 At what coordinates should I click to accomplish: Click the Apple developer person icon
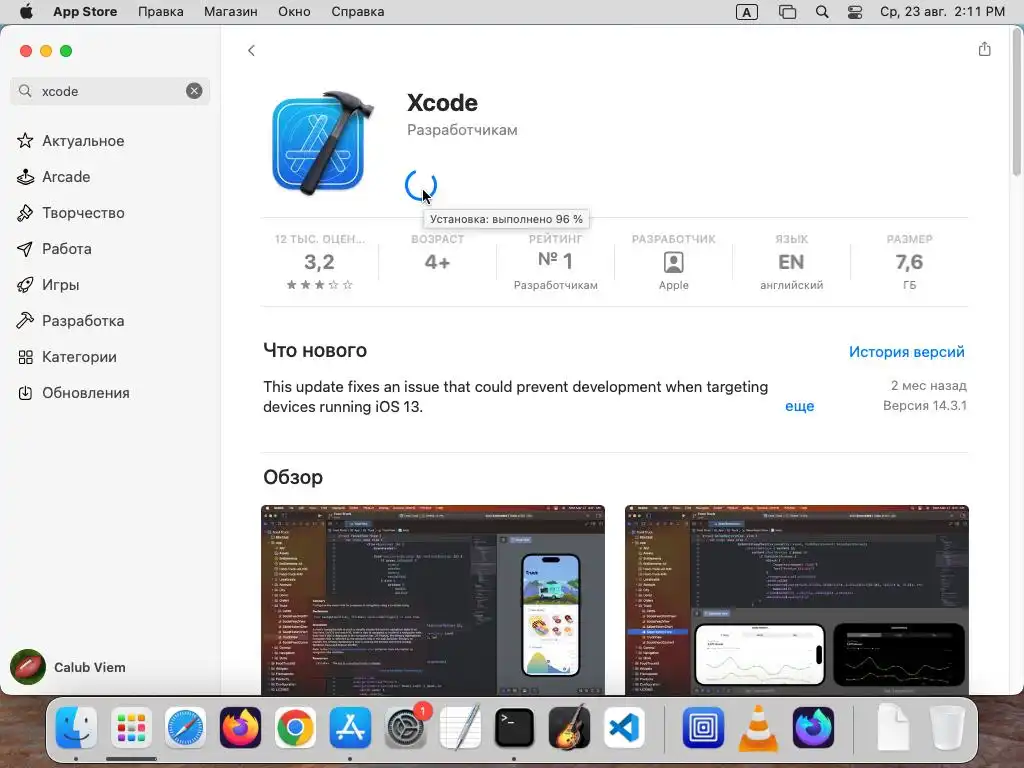pos(673,263)
